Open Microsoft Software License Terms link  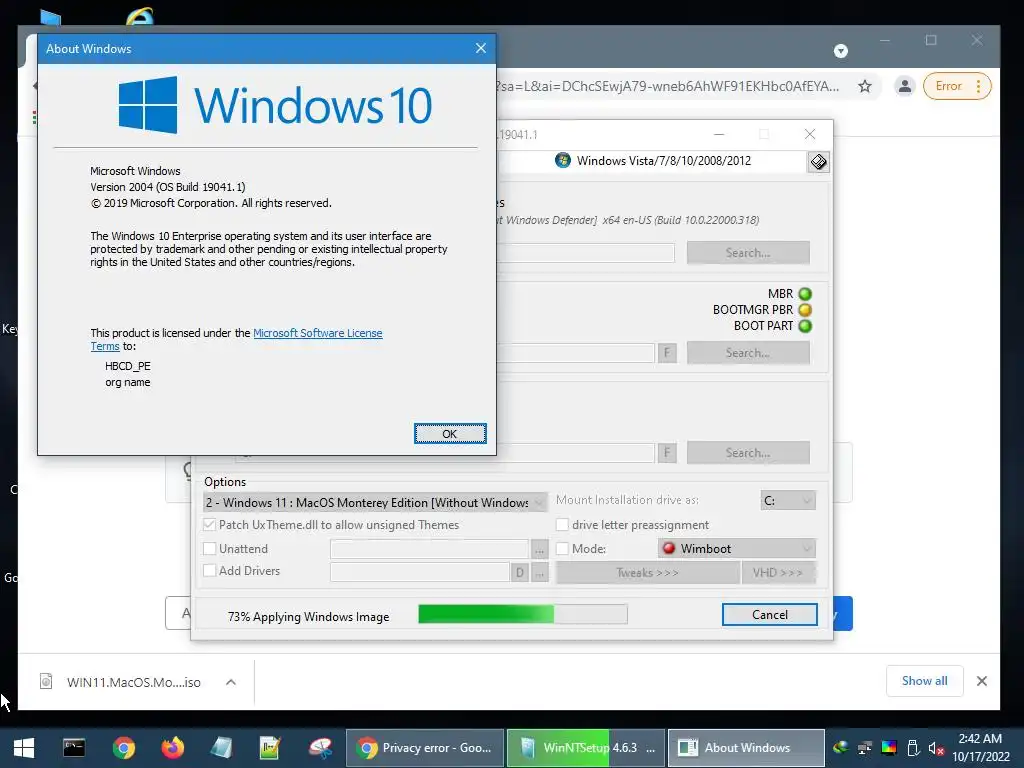pos(317,333)
